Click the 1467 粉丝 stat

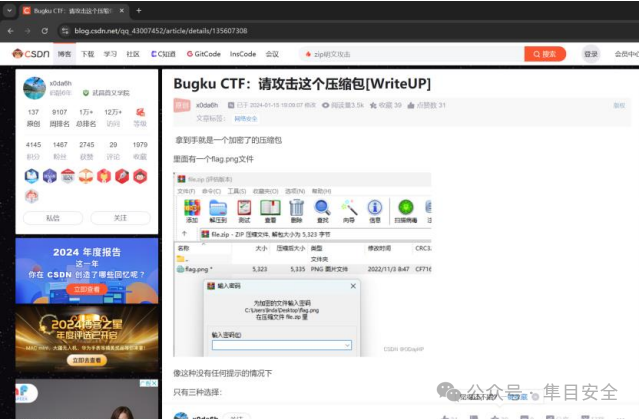pos(60,150)
